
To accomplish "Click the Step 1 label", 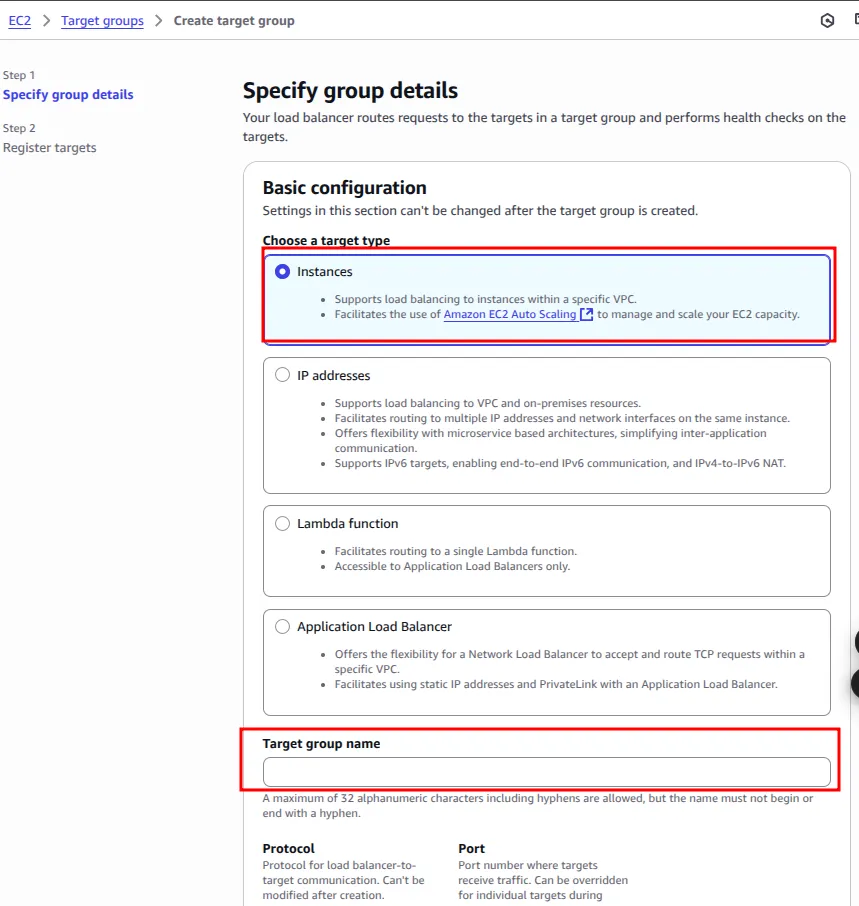I will [x=19, y=75].
